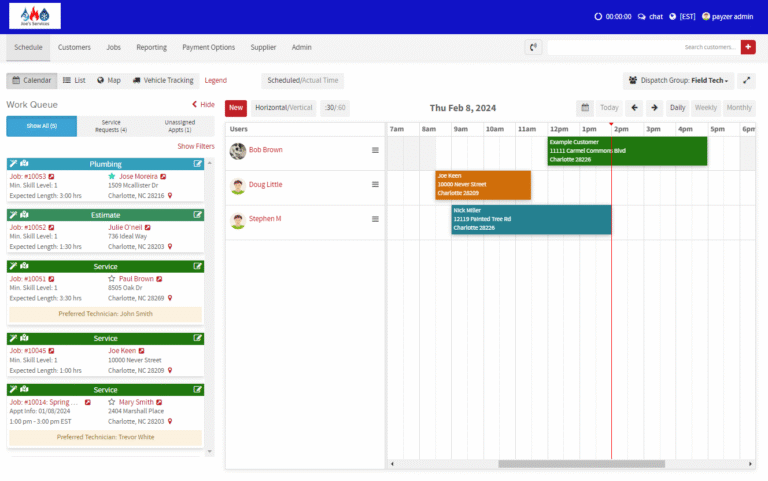Open the Legend link
The image size is (768, 481).
tap(216, 80)
